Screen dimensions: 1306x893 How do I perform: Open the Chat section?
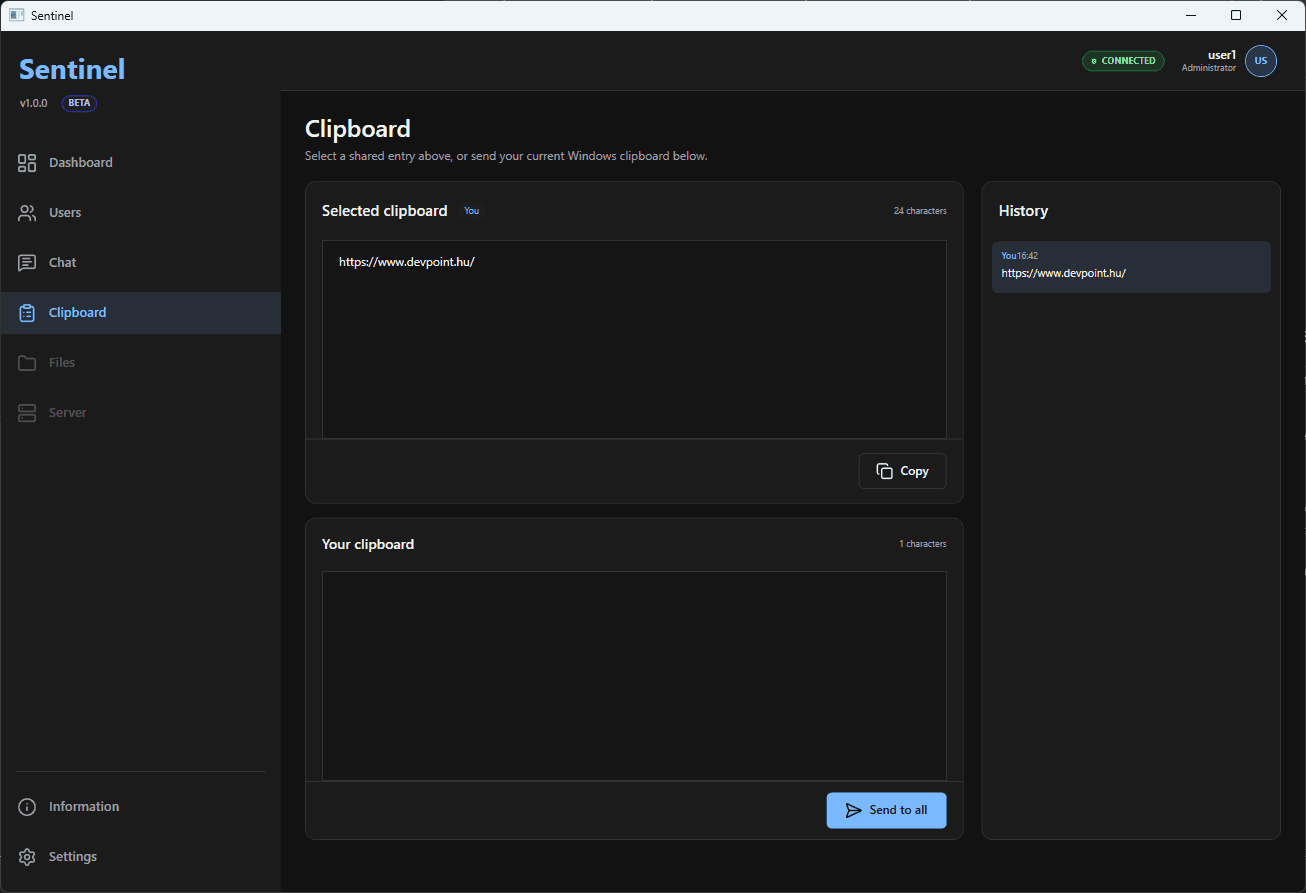pos(140,263)
